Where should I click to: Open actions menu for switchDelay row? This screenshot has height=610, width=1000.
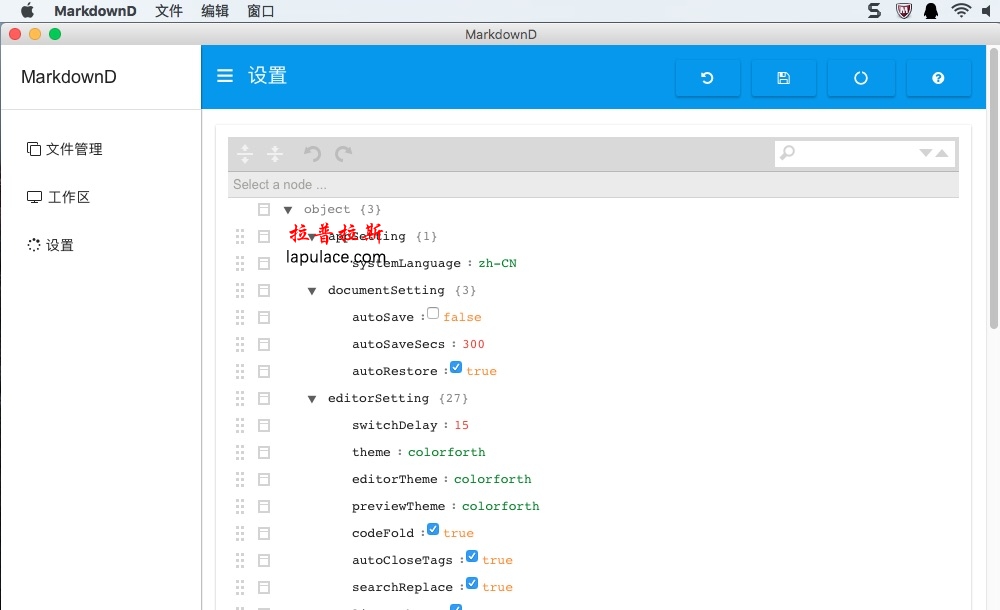[264, 426]
